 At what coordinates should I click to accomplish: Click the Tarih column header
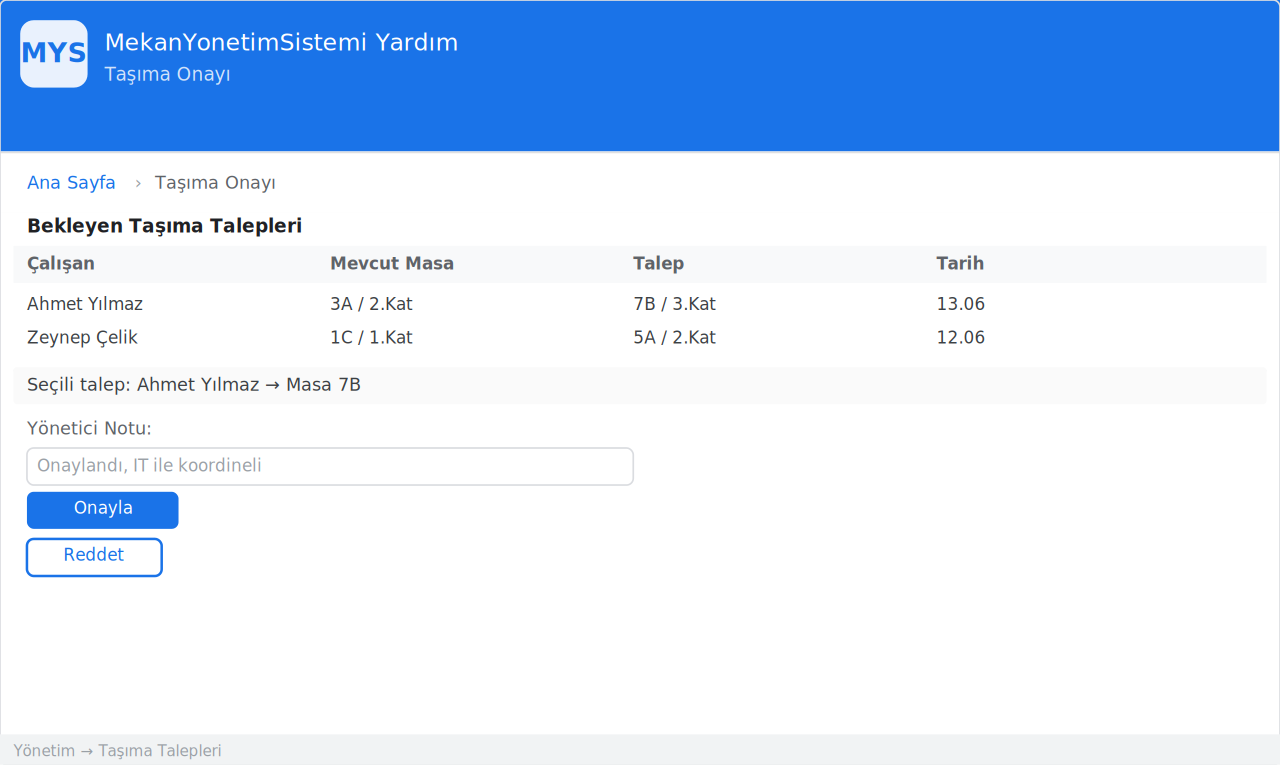[960, 264]
